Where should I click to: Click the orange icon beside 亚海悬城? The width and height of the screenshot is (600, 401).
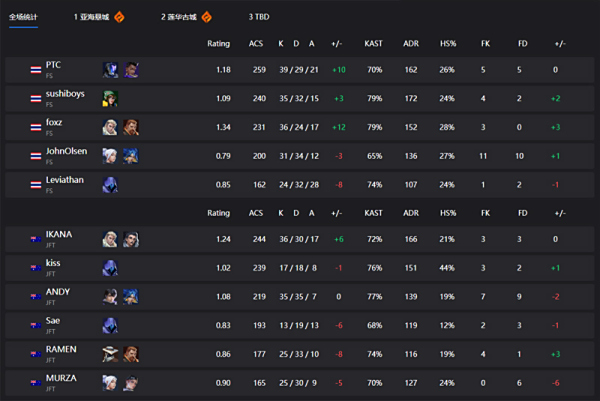[119, 17]
